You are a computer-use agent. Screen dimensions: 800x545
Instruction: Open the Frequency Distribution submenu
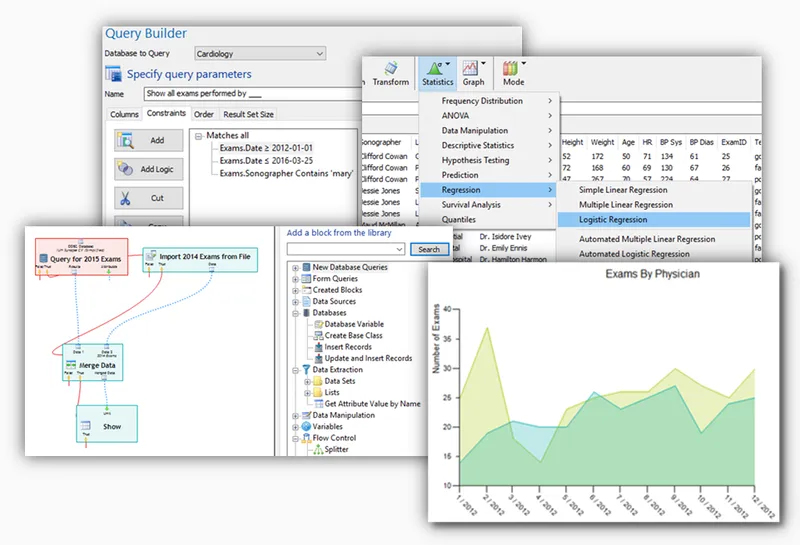489,101
